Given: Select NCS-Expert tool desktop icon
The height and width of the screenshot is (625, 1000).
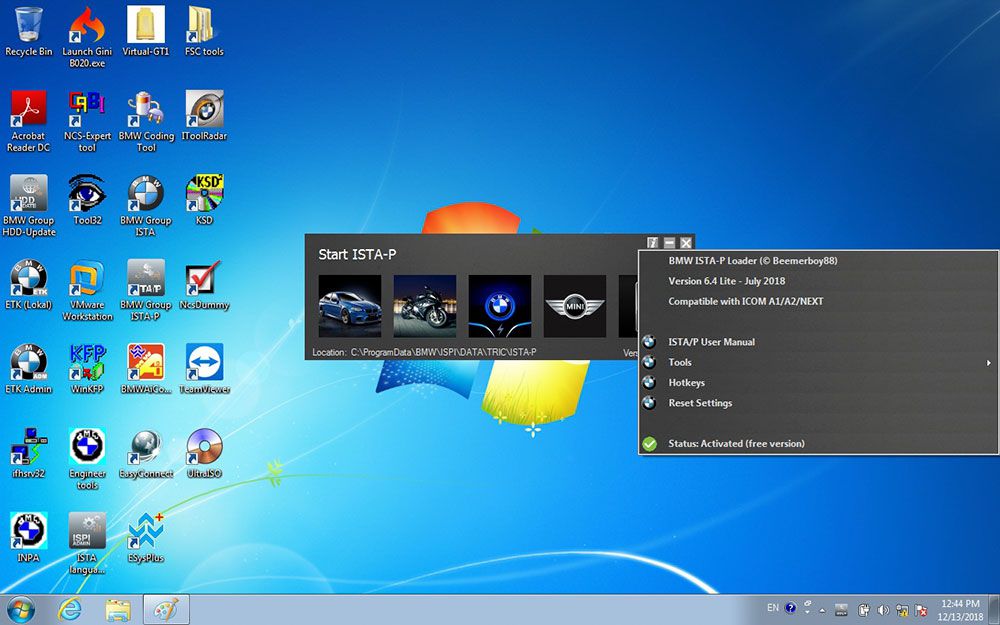Looking at the screenshot, I should click(x=87, y=121).
